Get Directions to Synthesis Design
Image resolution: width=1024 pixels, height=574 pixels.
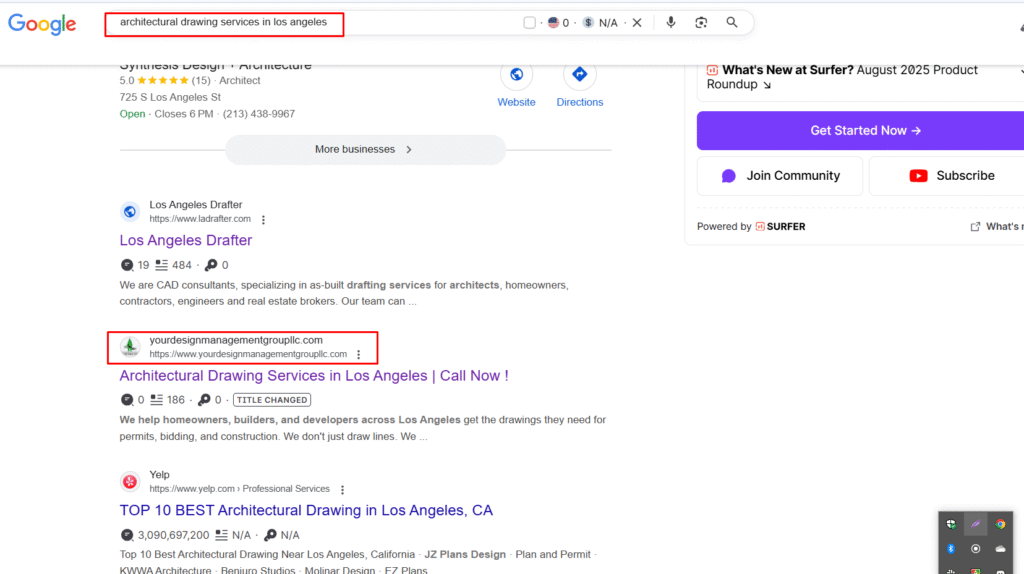(579, 74)
